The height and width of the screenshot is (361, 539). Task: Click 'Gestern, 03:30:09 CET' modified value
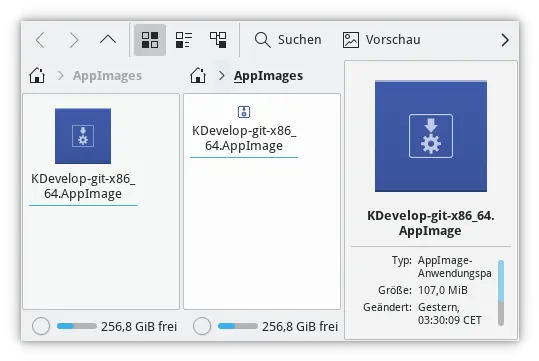pos(450,314)
